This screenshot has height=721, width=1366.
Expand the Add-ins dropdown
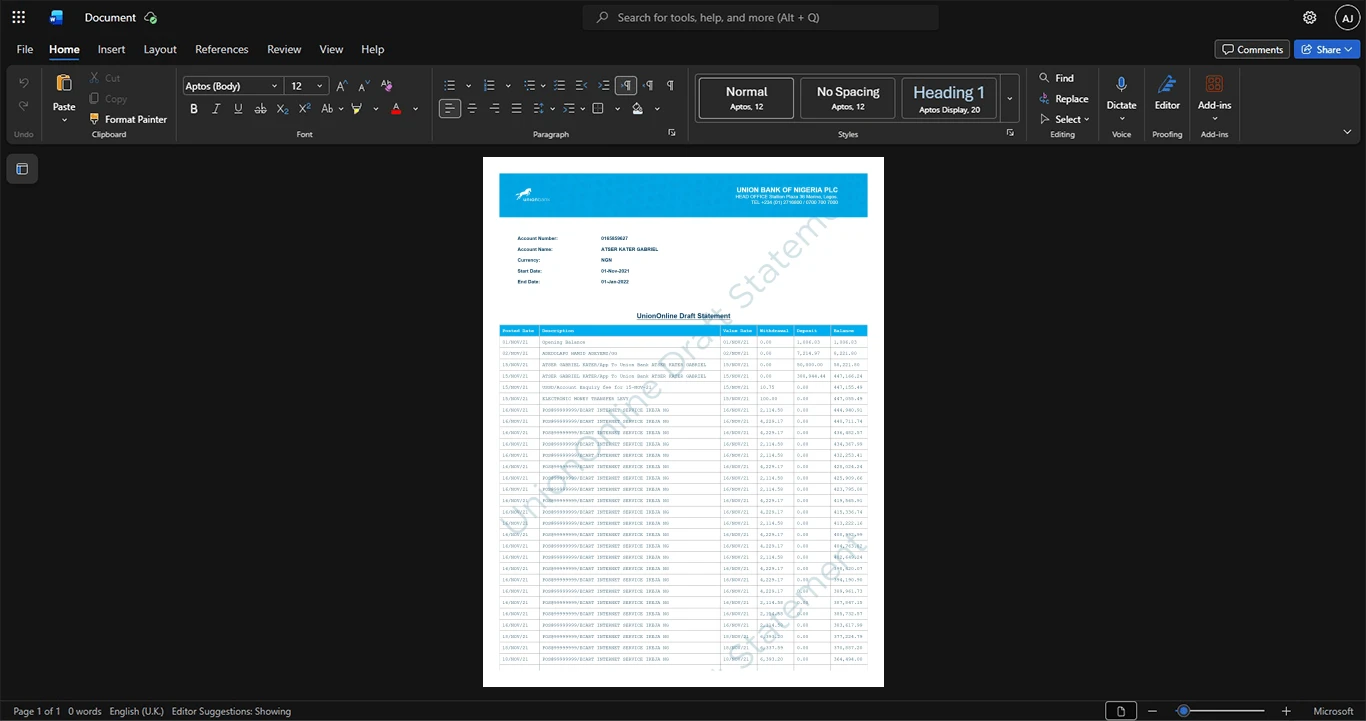coord(1215,119)
